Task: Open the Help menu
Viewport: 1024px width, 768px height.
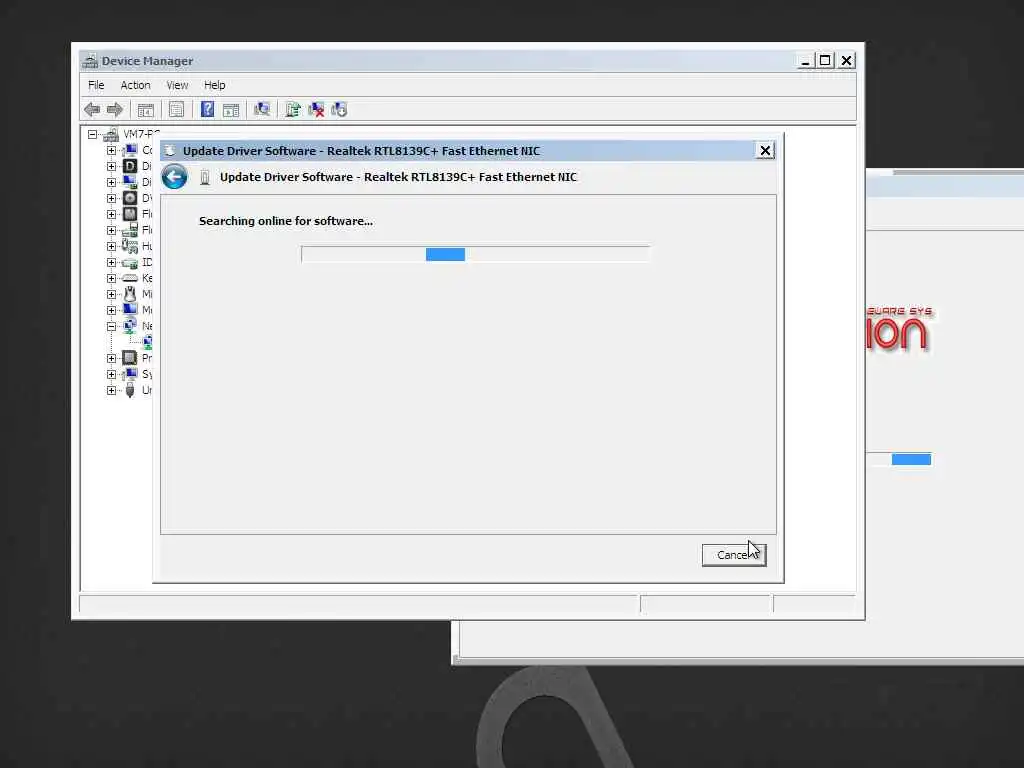Action: 214,85
